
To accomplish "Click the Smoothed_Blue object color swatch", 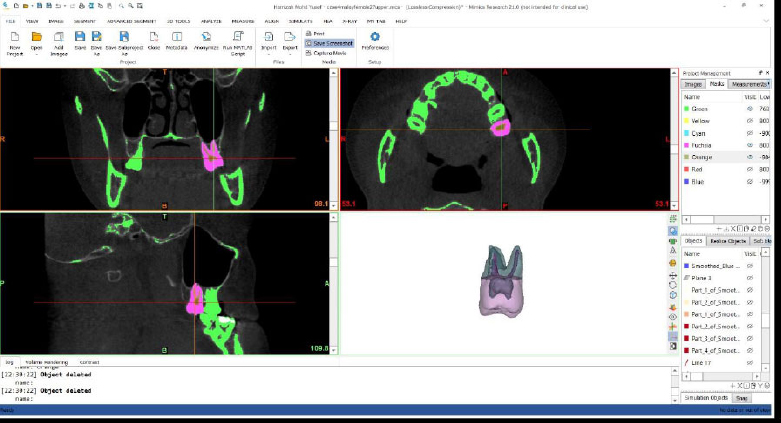I will 686,266.
